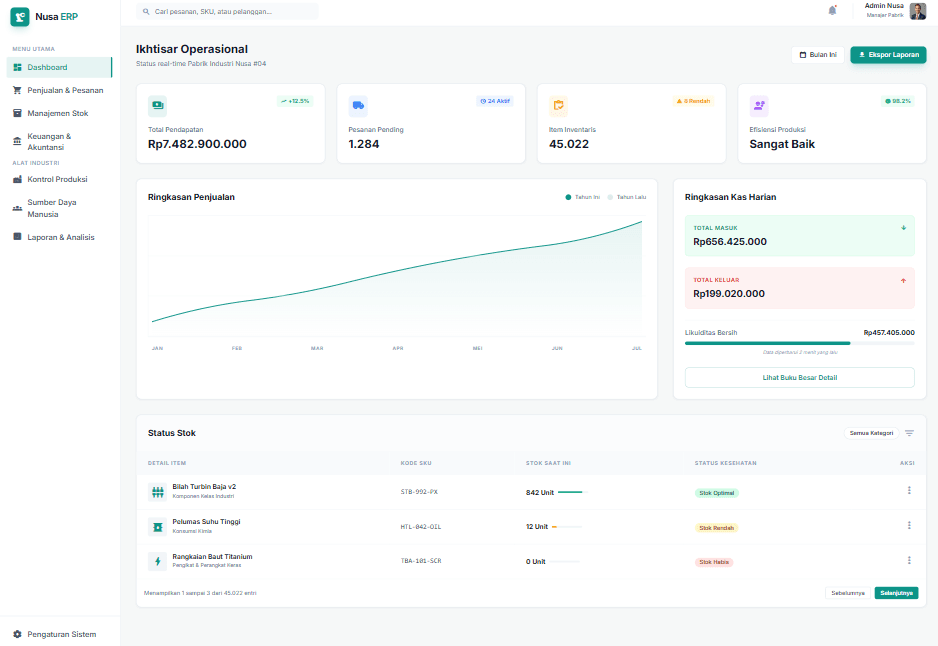Click the Total Pendapatan money icon
The width and height of the screenshot is (938, 646).
pos(156,103)
